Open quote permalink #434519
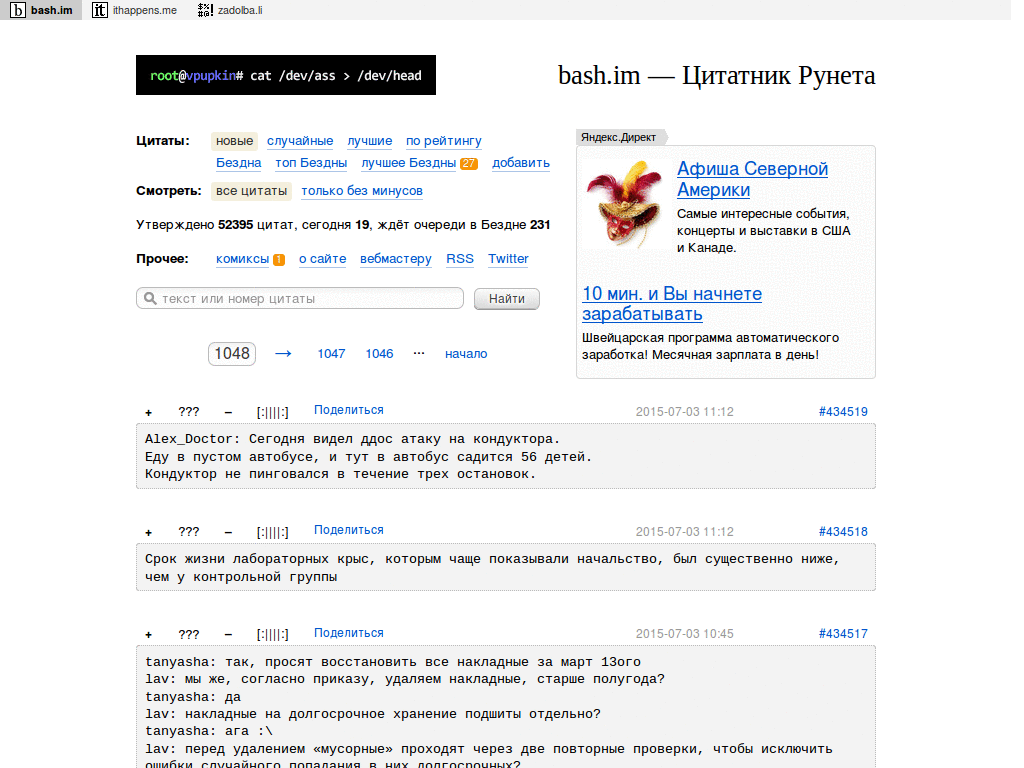The height and width of the screenshot is (768, 1024). (843, 412)
